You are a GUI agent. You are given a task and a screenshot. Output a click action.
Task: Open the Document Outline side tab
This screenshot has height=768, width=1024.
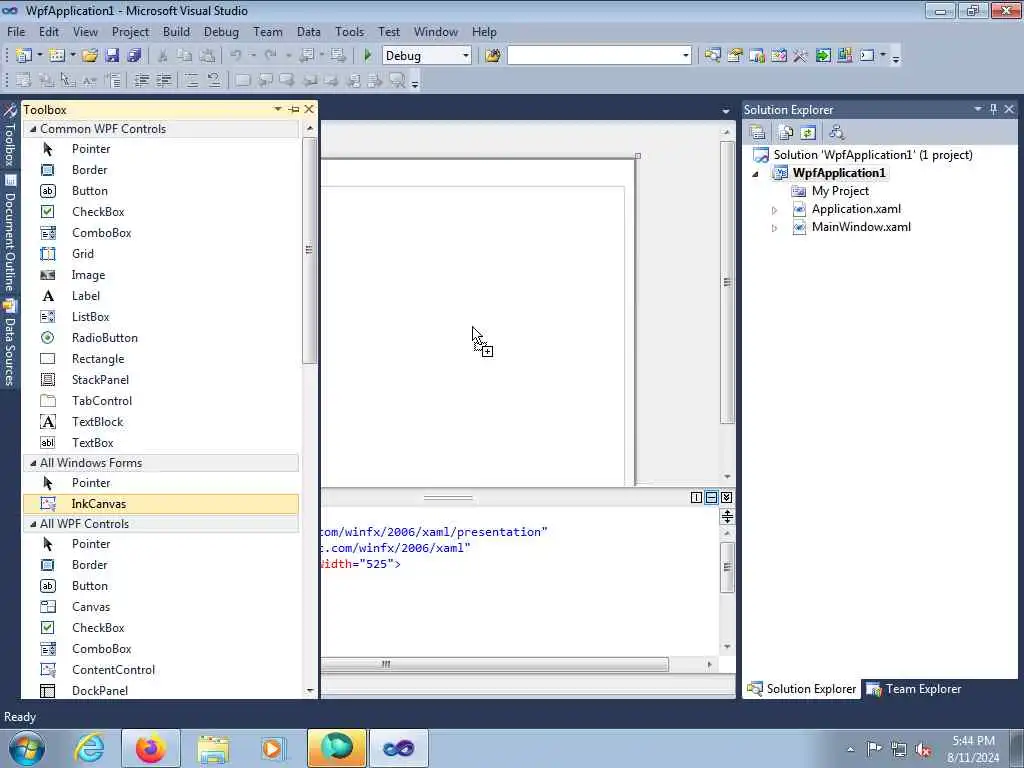(9, 234)
